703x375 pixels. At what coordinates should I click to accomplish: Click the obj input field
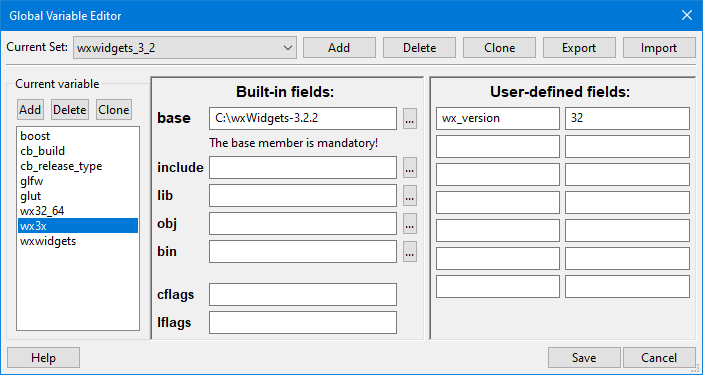[303, 223]
